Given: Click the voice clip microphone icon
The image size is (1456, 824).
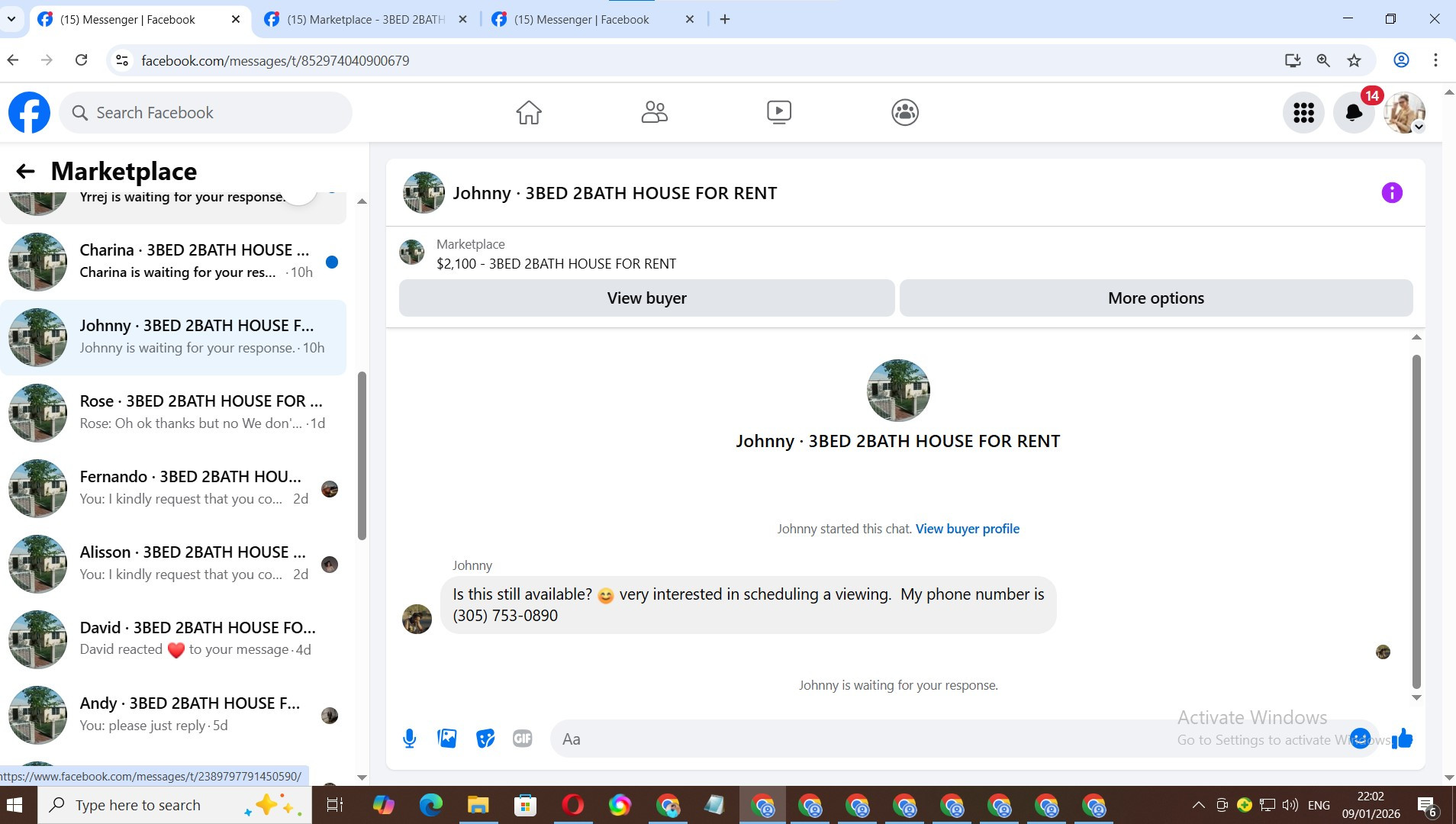Looking at the screenshot, I should (410, 739).
